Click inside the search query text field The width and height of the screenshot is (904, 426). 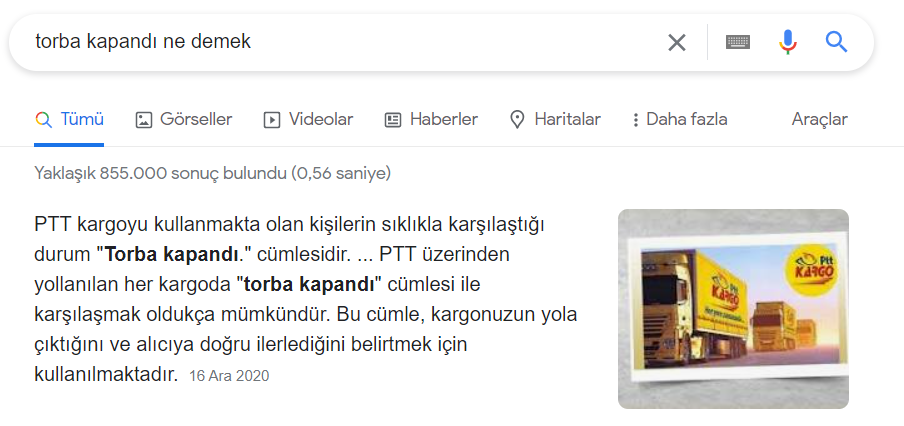[x=346, y=42]
